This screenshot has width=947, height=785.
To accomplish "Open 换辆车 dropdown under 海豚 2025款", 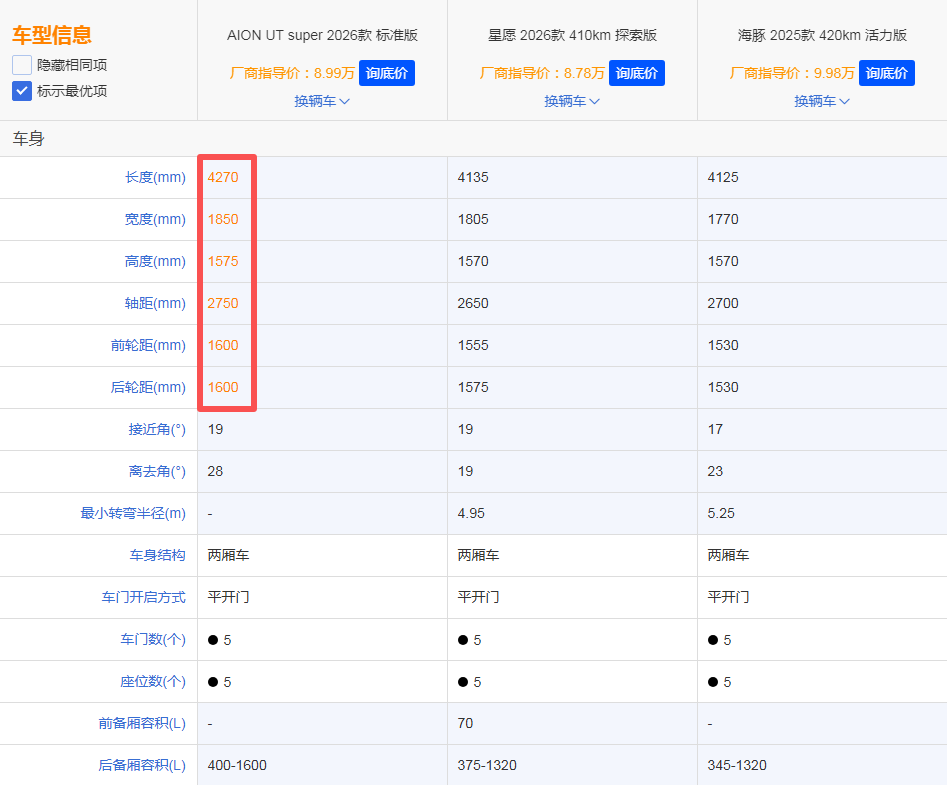I will tap(822, 101).
